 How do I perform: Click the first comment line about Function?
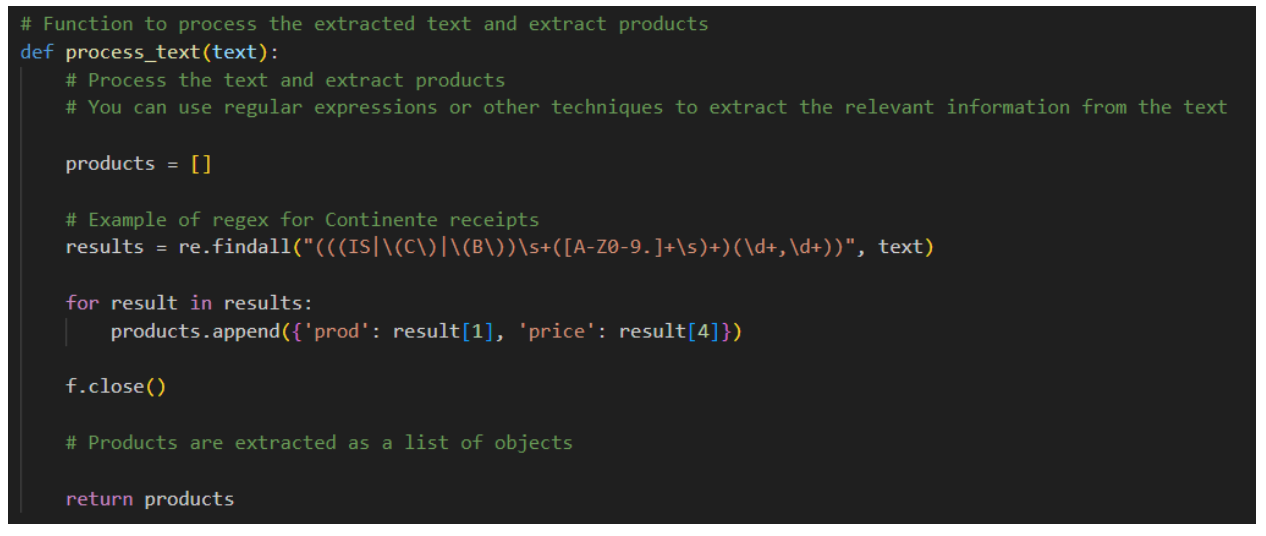click(x=364, y=24)
